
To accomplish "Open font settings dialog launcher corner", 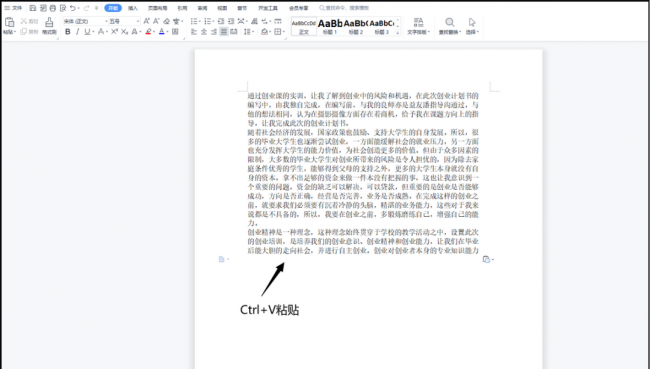I will click(x=184, y=39).
